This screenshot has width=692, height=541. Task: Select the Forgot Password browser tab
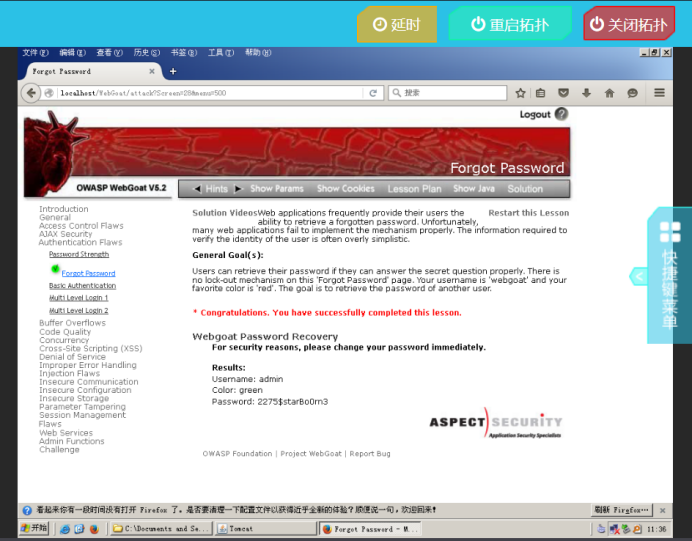(88, 71)
